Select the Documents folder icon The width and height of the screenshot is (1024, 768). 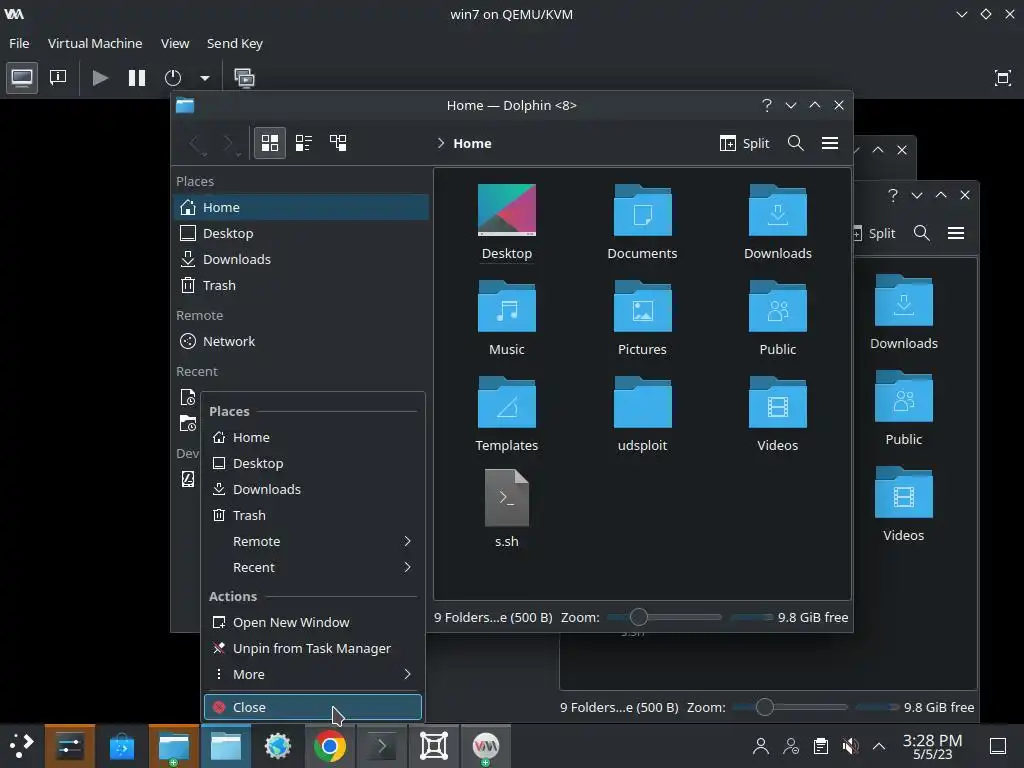click(643, 210)
